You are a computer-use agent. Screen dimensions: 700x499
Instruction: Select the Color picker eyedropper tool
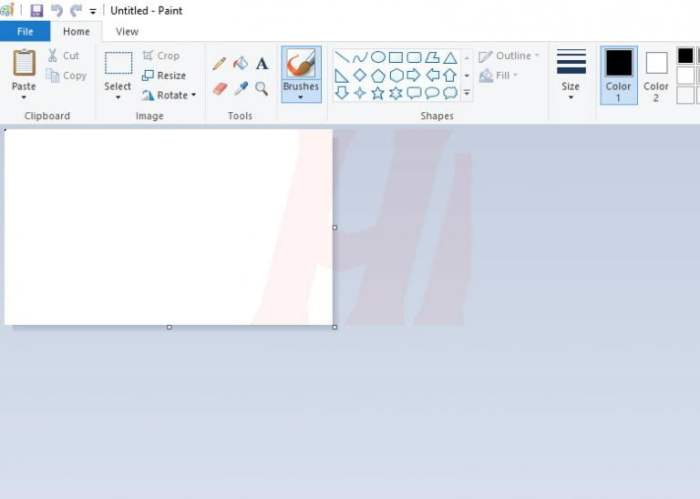(x=241, y=88)
